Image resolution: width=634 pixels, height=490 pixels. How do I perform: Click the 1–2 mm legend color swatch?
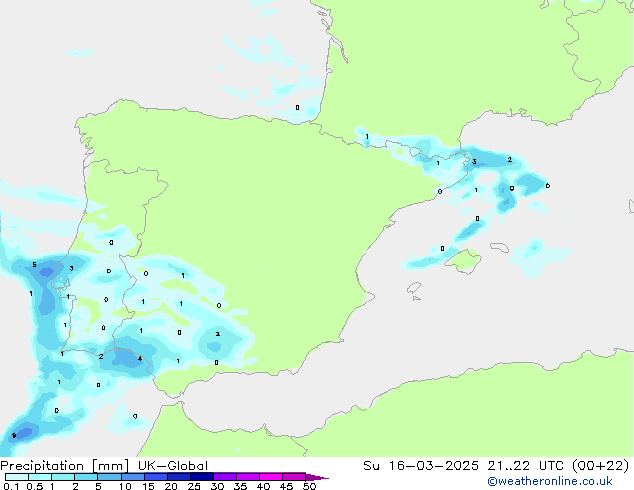pos(63,477)
